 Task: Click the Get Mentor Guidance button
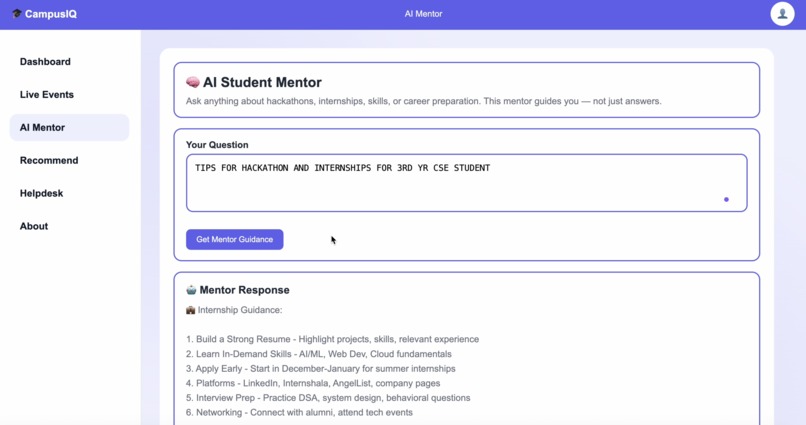[234, 239]
